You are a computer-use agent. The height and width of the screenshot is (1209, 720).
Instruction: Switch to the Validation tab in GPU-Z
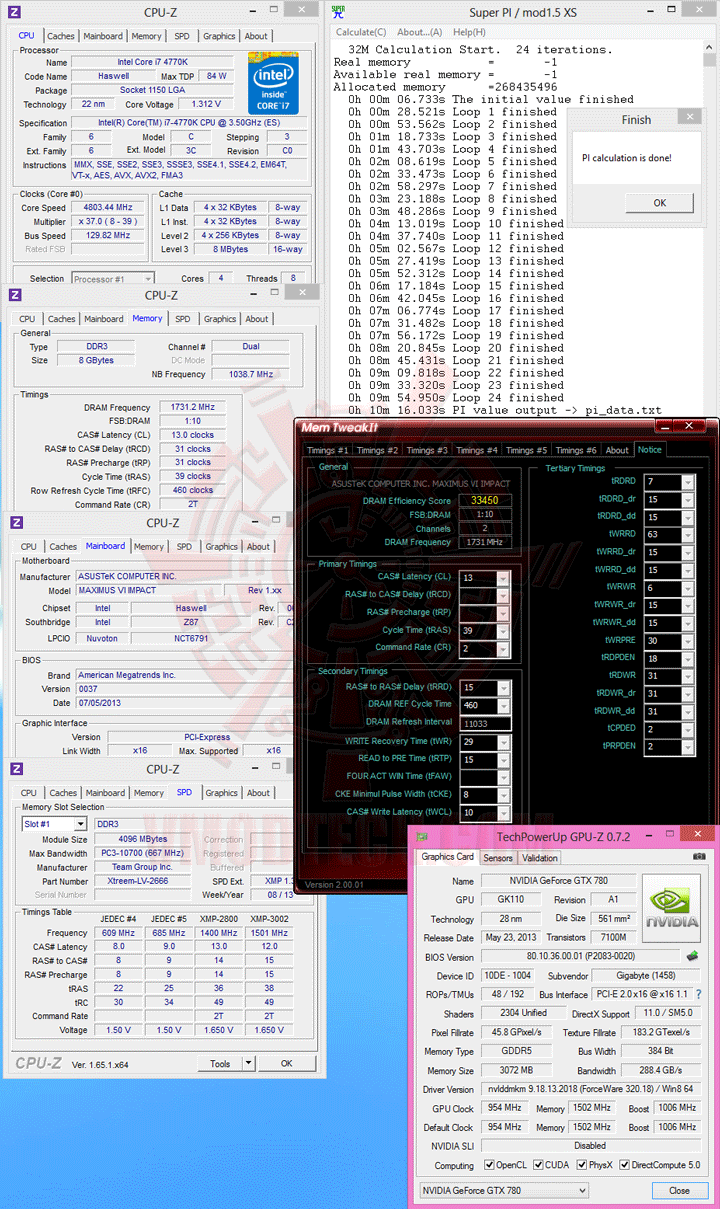click(540, 858)
